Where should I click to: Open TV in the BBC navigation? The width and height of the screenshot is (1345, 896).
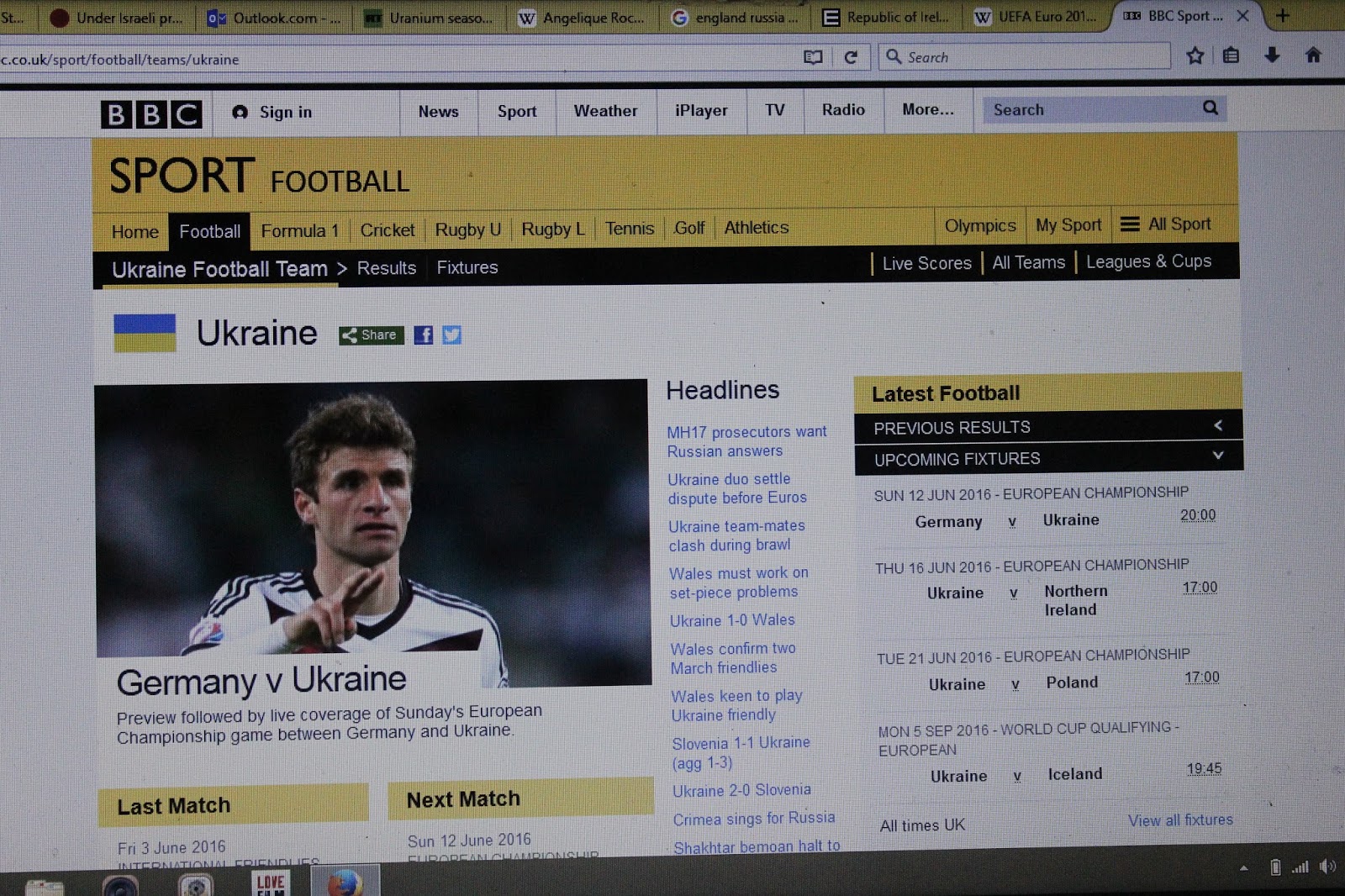(775, 110)
